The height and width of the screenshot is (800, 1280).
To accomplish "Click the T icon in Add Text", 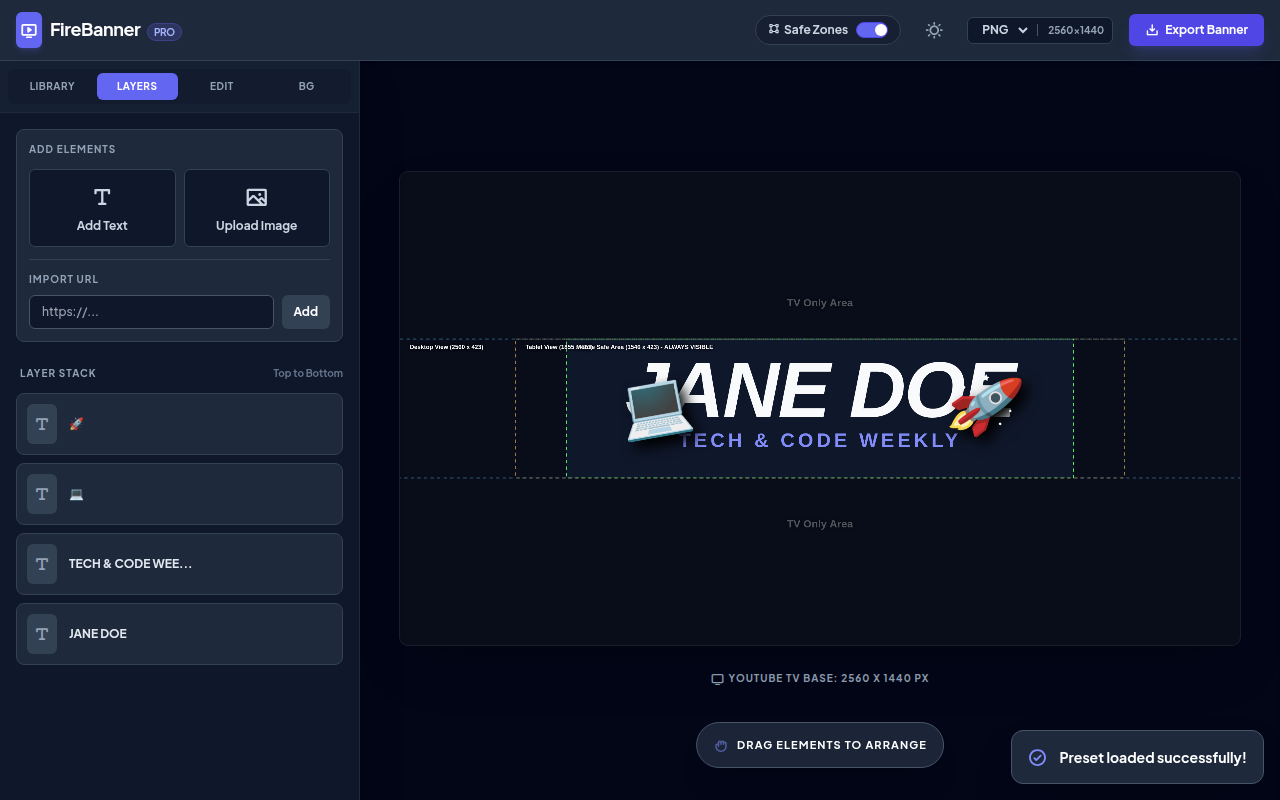I will (x=102, y=197).
